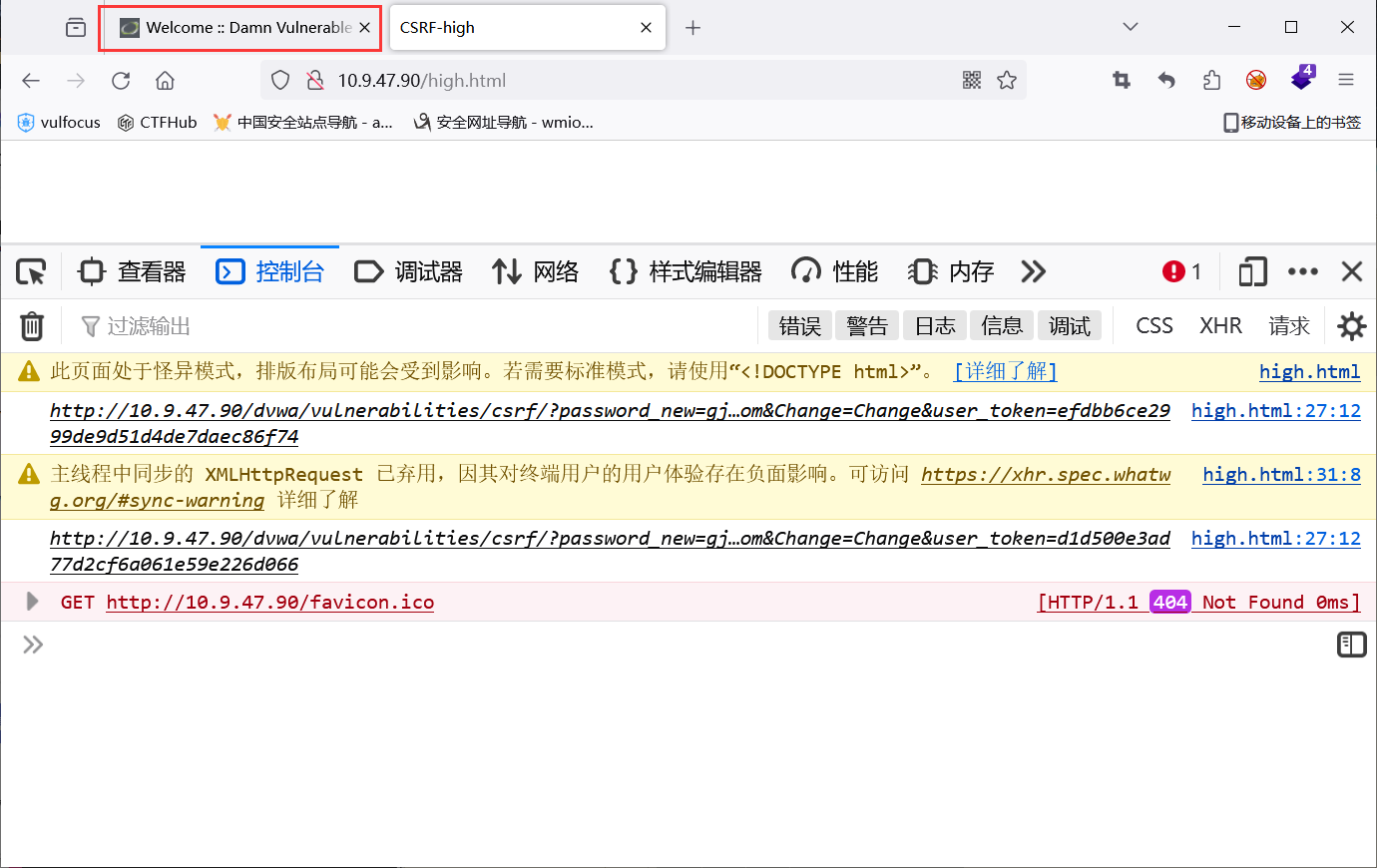This screenshot has height=868, width=1377.
Task: Click inside the 过滤输出 filter input field
Action: pyautogui.click(x=200, y=325)
